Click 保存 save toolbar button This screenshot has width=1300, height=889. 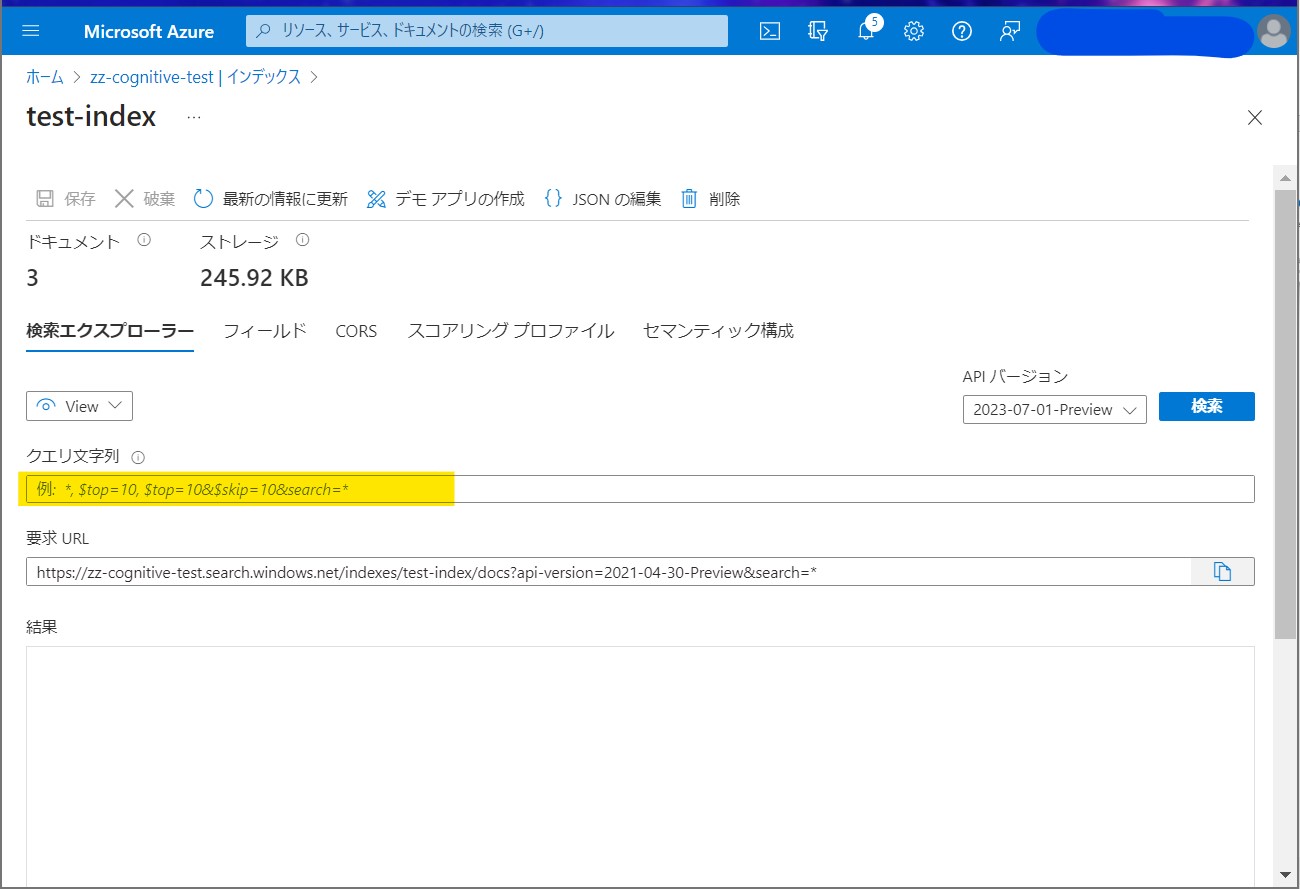pos(66,199)
